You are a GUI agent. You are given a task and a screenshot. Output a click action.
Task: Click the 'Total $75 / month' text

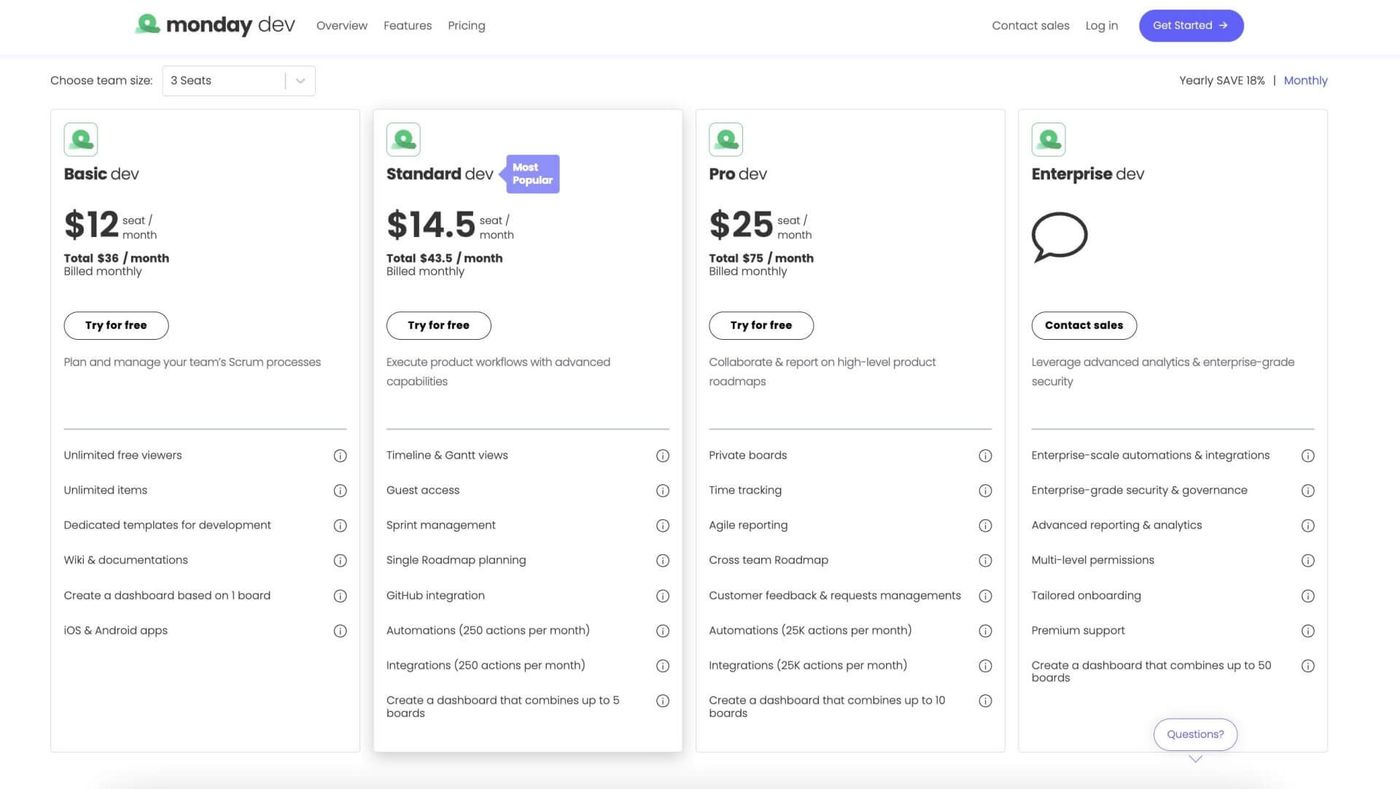pyautogui.click(x=761, y=258)
